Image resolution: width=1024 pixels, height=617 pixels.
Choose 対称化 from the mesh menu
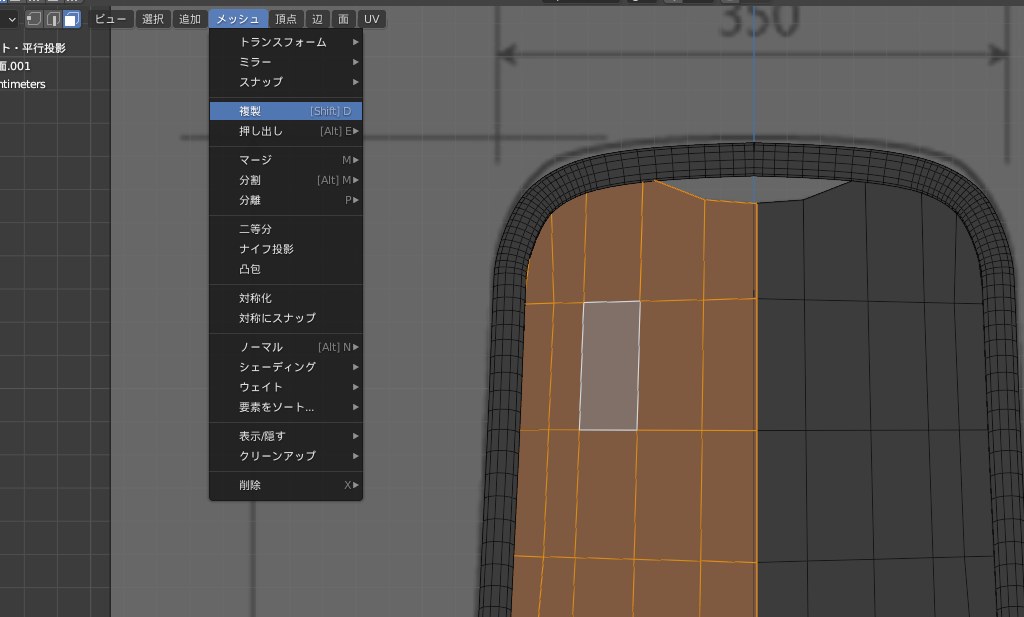pyautogui.click(x=286, y=298)
